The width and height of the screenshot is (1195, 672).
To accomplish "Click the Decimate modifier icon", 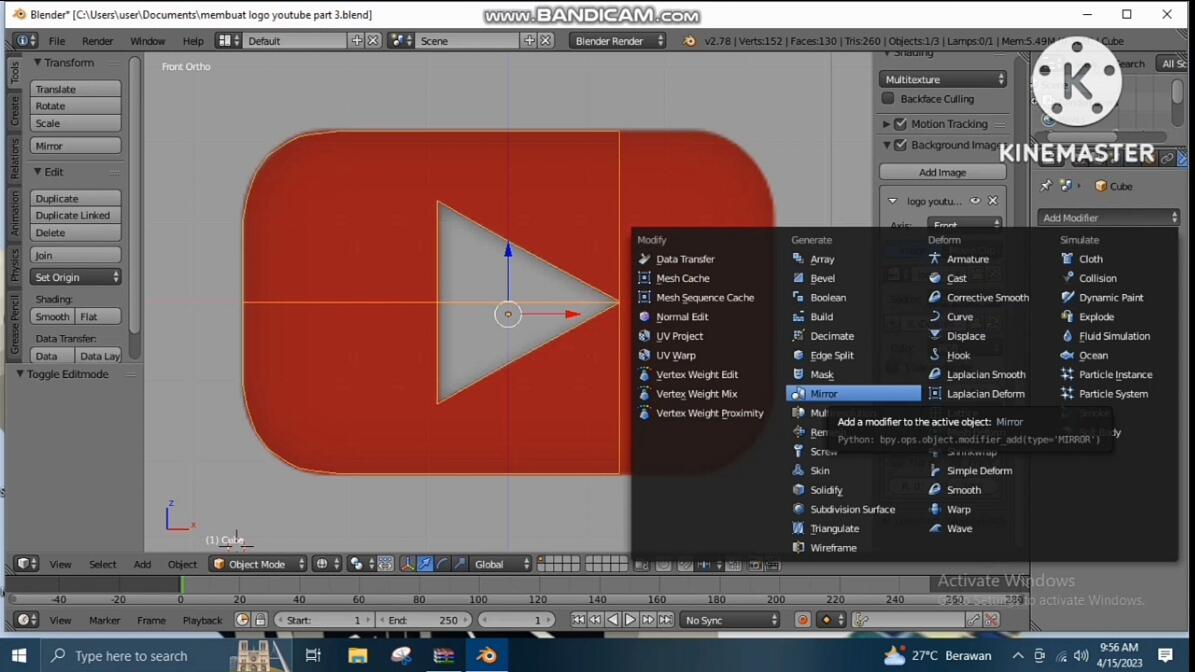I will tap(798, 335).
